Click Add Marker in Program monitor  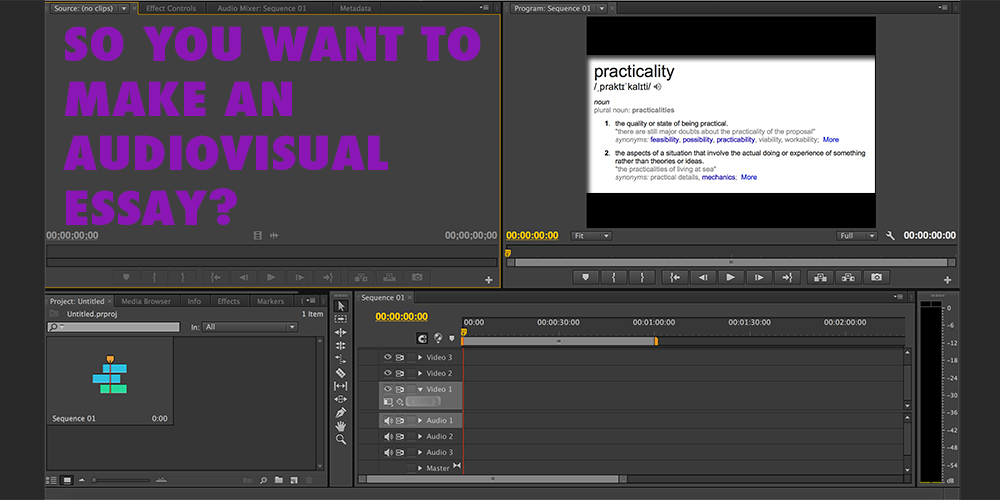pos(585,277)
